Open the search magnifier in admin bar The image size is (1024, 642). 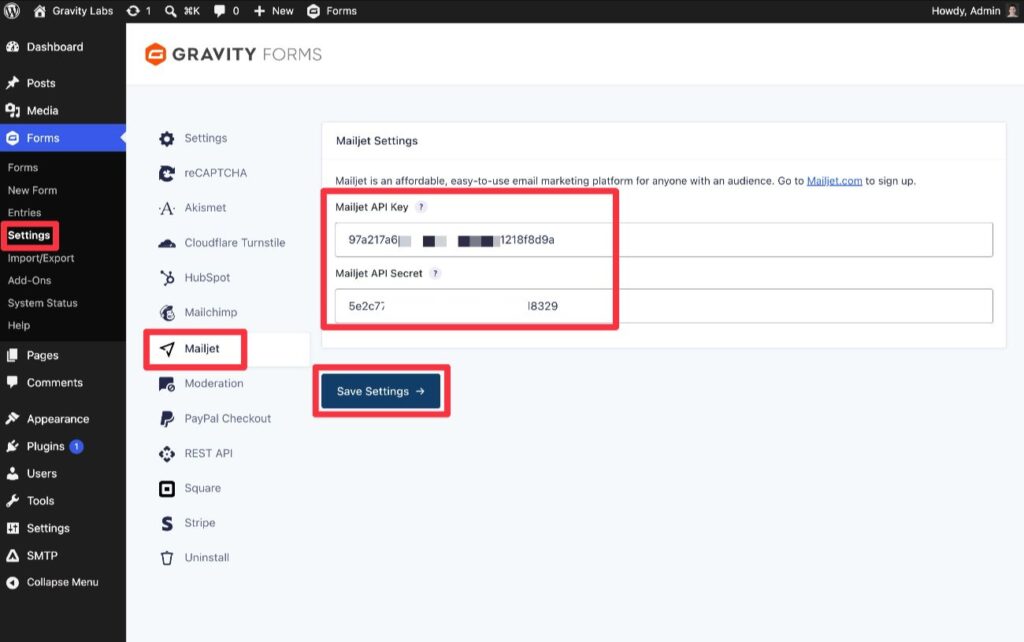pos(170,11)
